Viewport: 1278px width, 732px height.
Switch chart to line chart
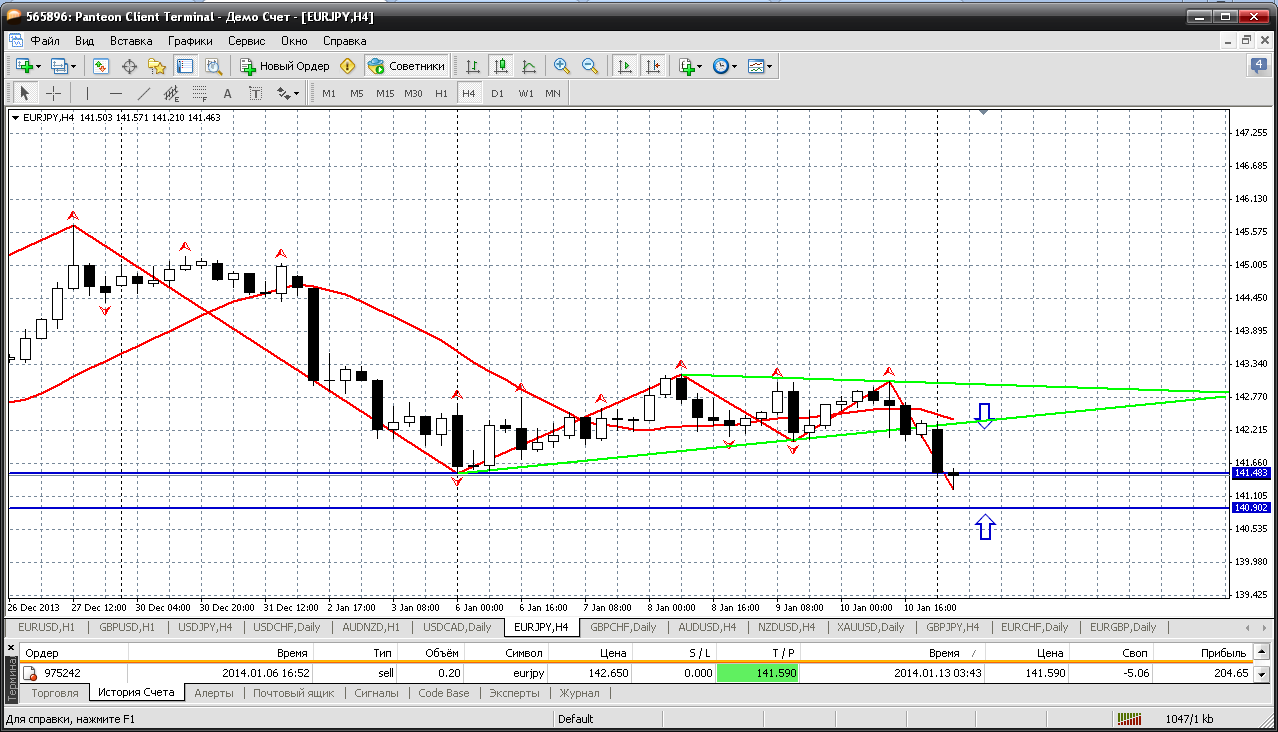pos(529,66)
